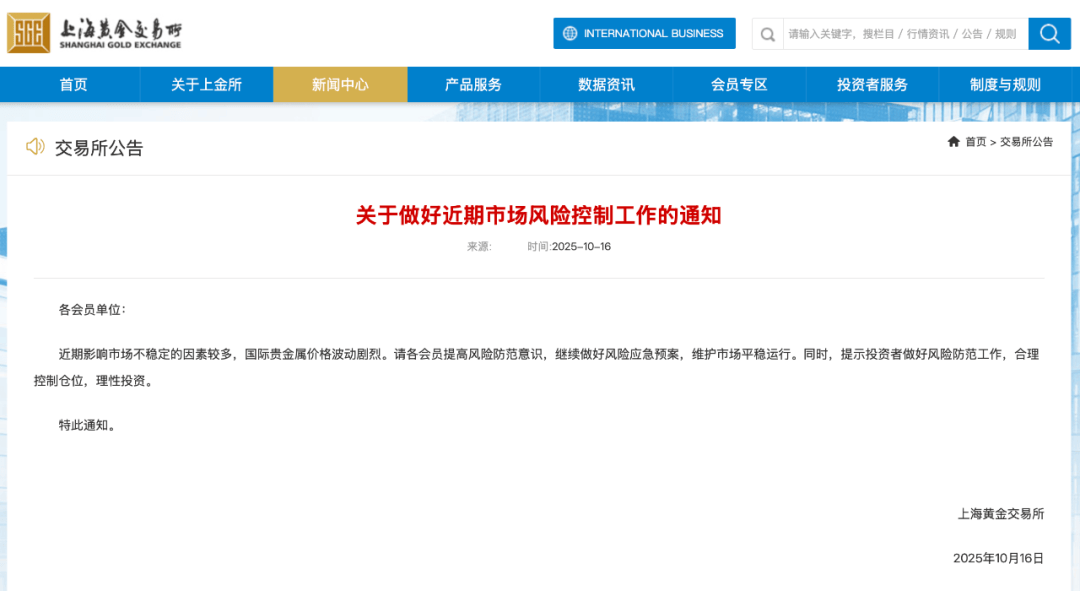Click the red announcement title 关于做好近期市场风险控制工作的通知
The height and width of the screenshot is (591, 1080).
[538, 215]
